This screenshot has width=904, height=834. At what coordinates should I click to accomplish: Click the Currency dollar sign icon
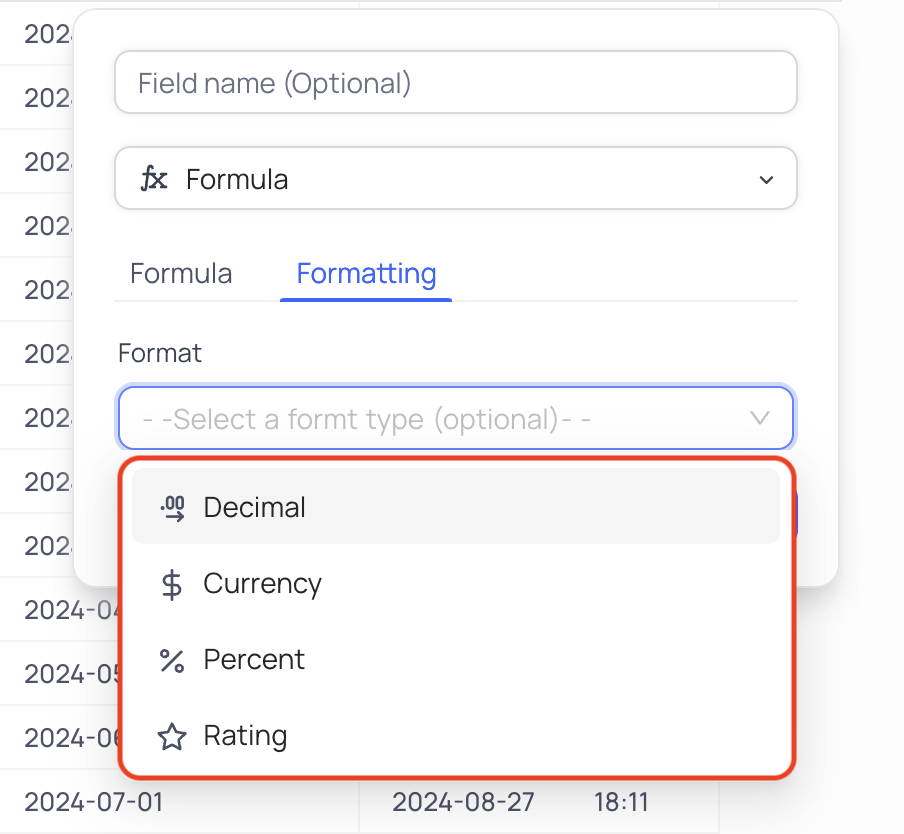click(172, 584)
